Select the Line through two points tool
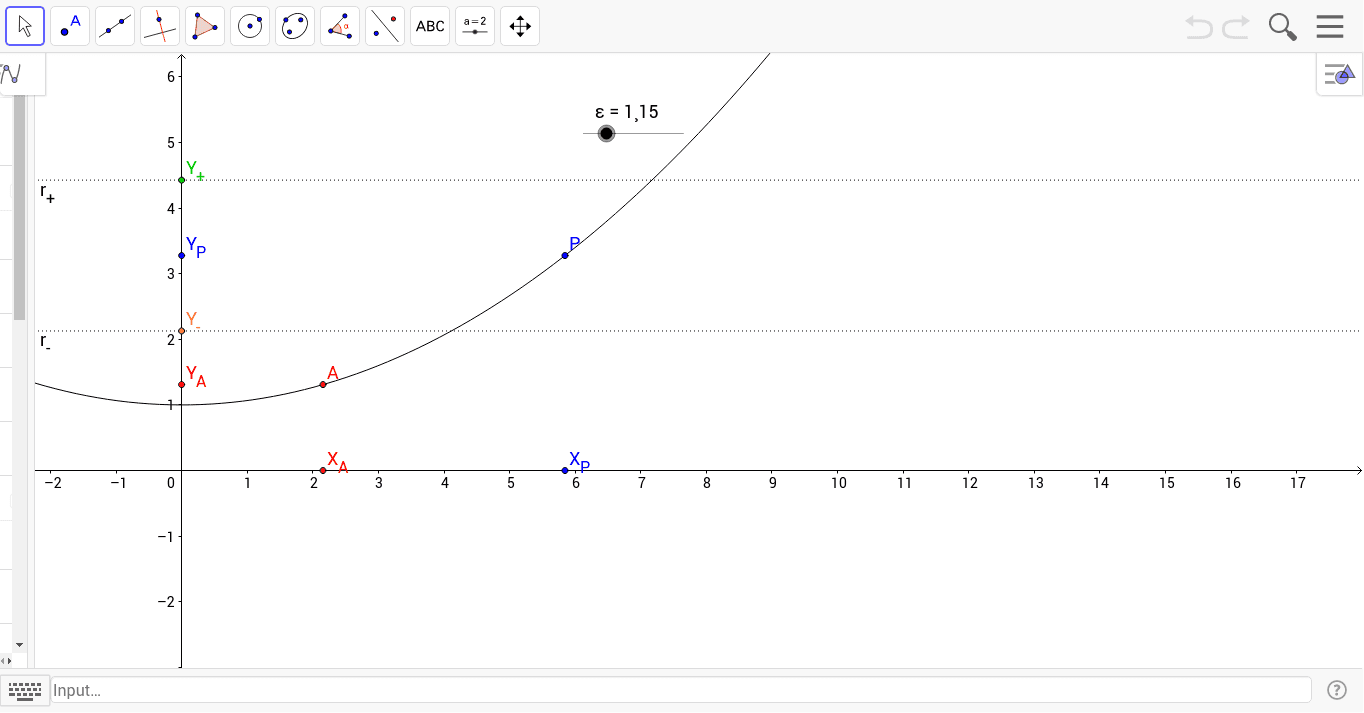This screenshot has height=713, width=1364. [115, 26]
